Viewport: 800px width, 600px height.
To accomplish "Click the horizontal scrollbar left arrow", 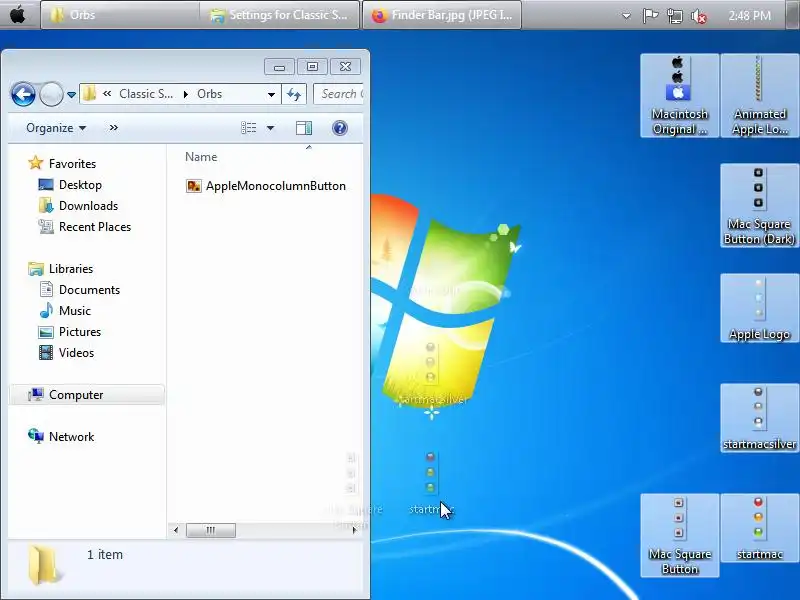I will pos(176,531).
